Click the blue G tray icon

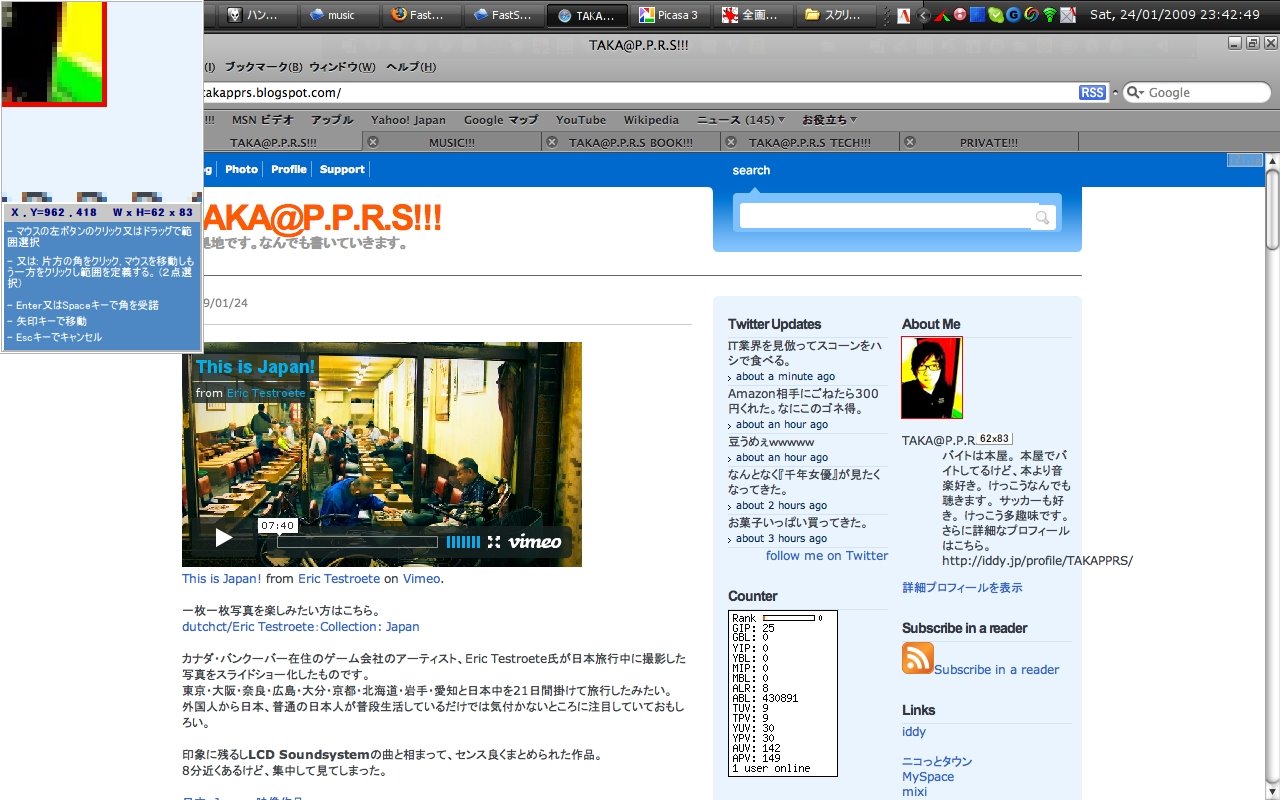(1014, 15)
